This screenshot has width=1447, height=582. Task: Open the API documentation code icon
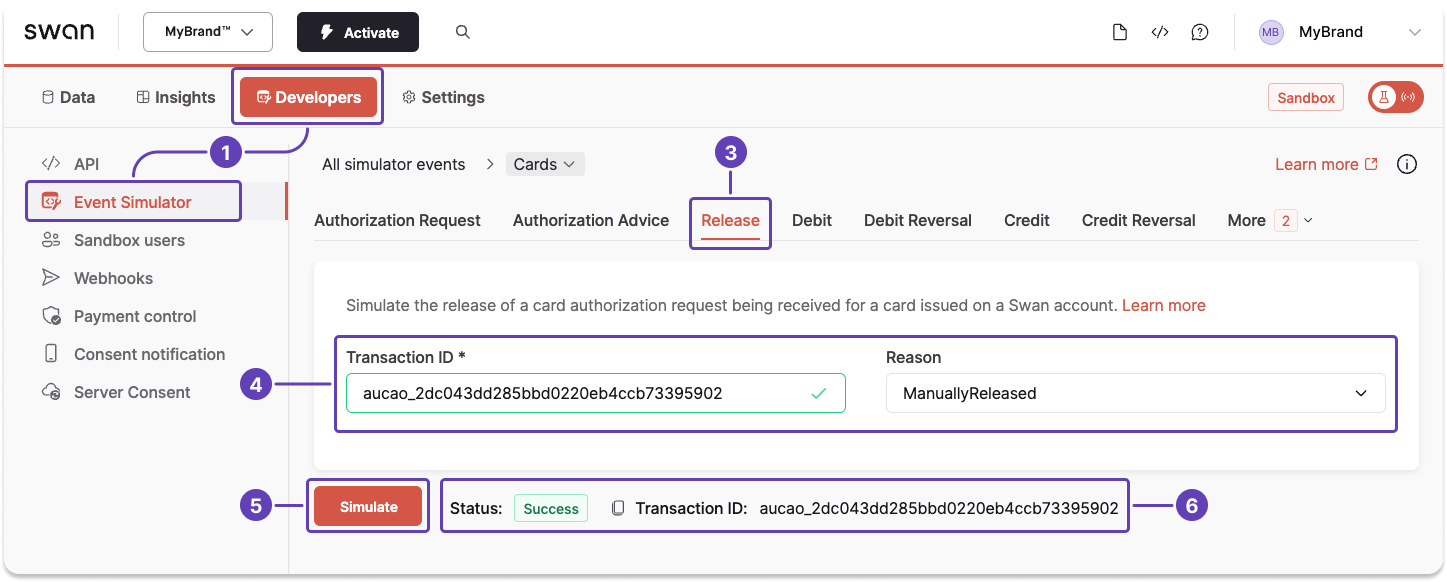tap(1159, 31)
